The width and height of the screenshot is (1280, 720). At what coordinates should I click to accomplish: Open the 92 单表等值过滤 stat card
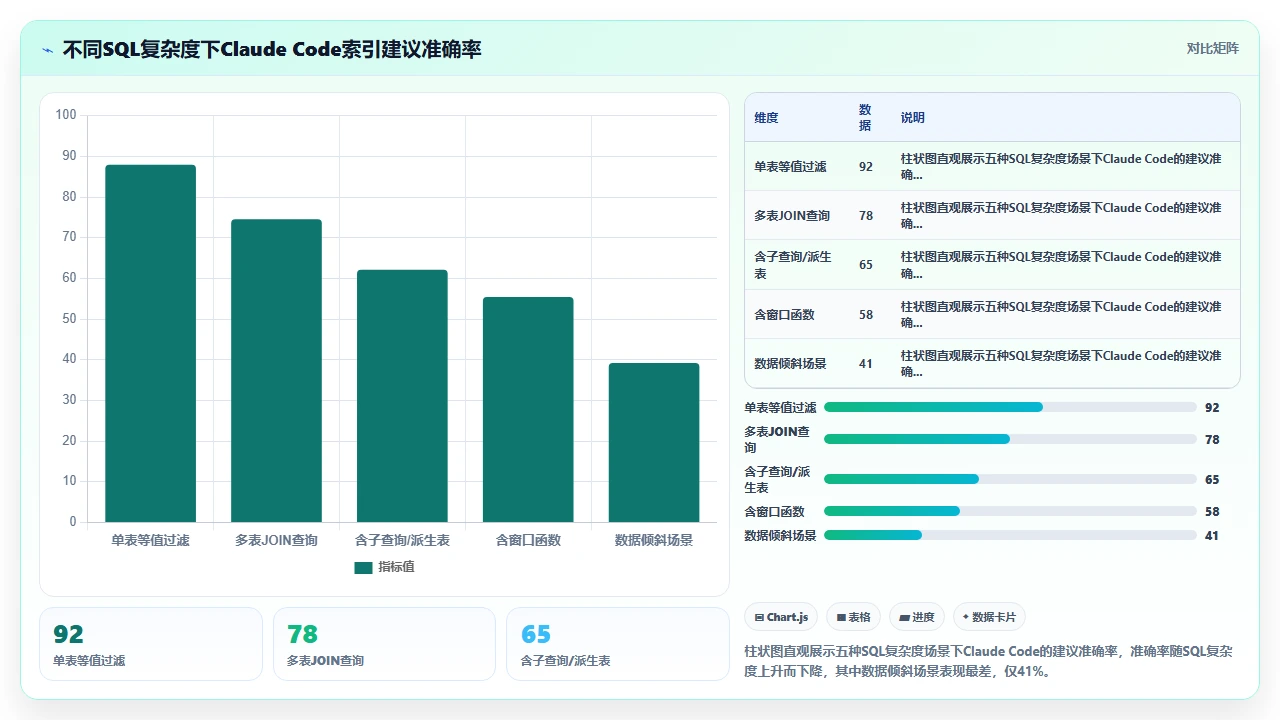tap(151, 644)
